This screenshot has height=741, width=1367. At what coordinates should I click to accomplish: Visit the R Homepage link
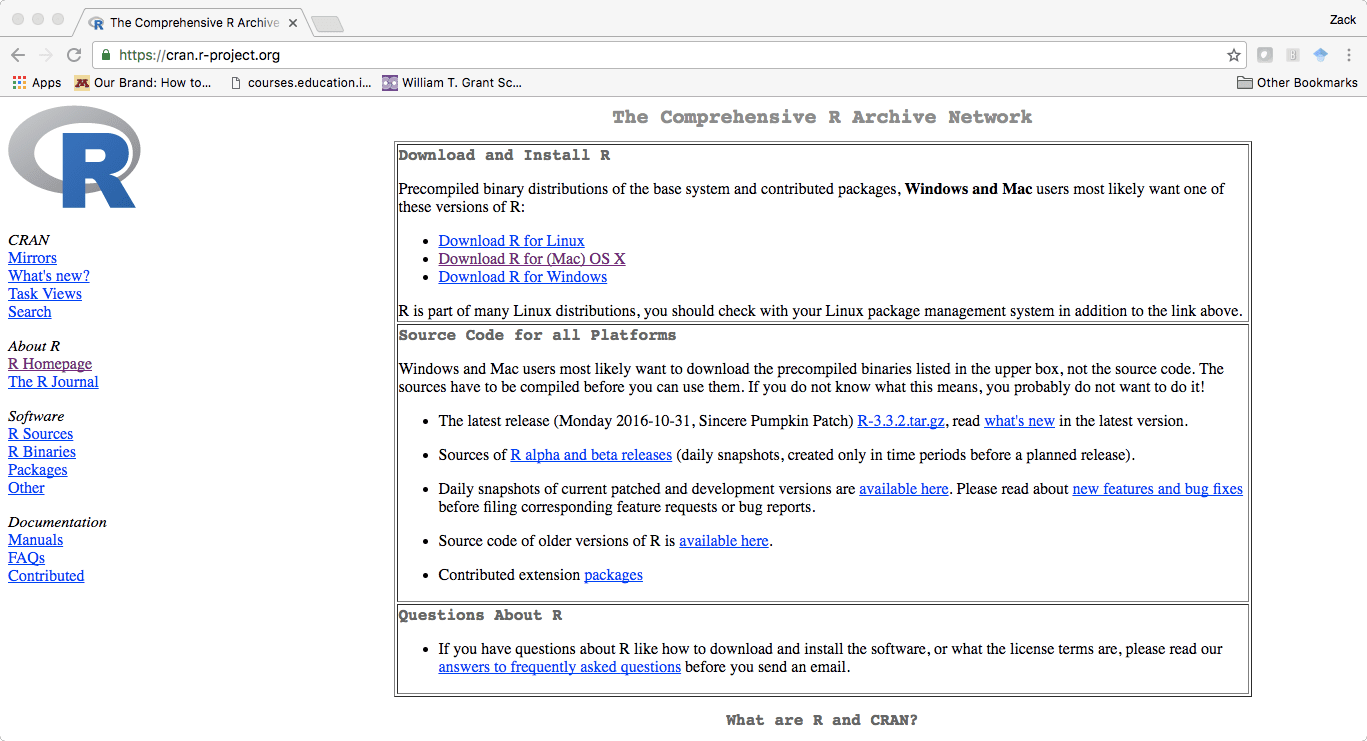[x=50, y=364]
